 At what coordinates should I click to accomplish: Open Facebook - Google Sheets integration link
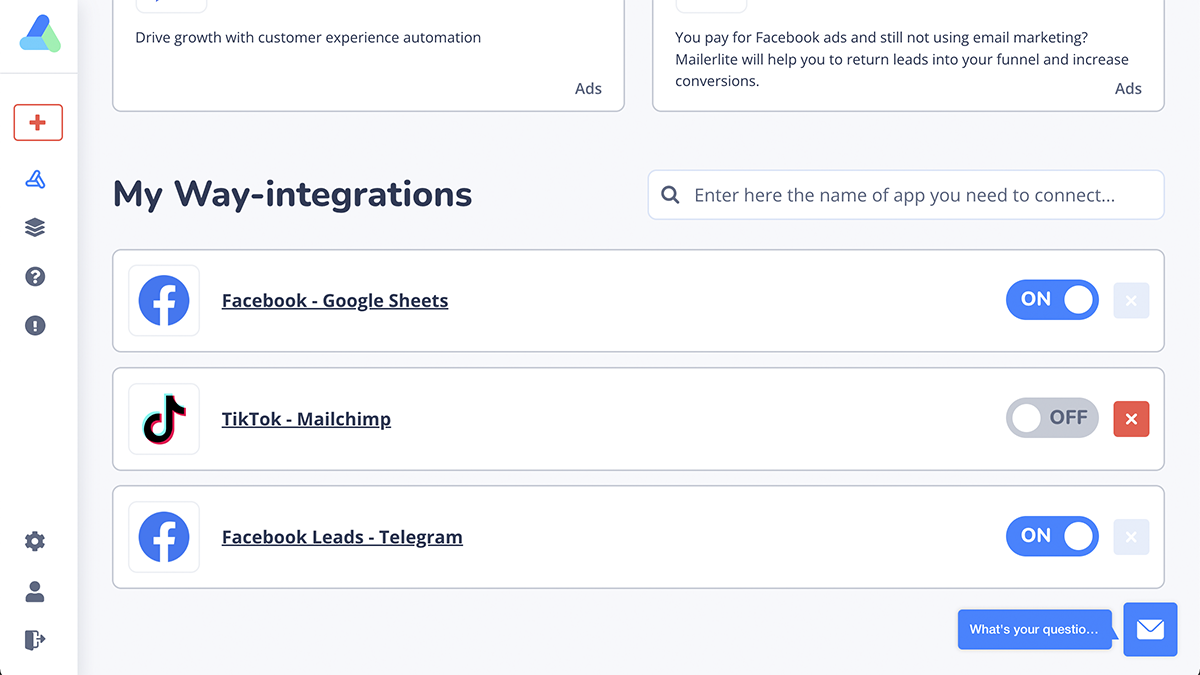coord(335,301)
